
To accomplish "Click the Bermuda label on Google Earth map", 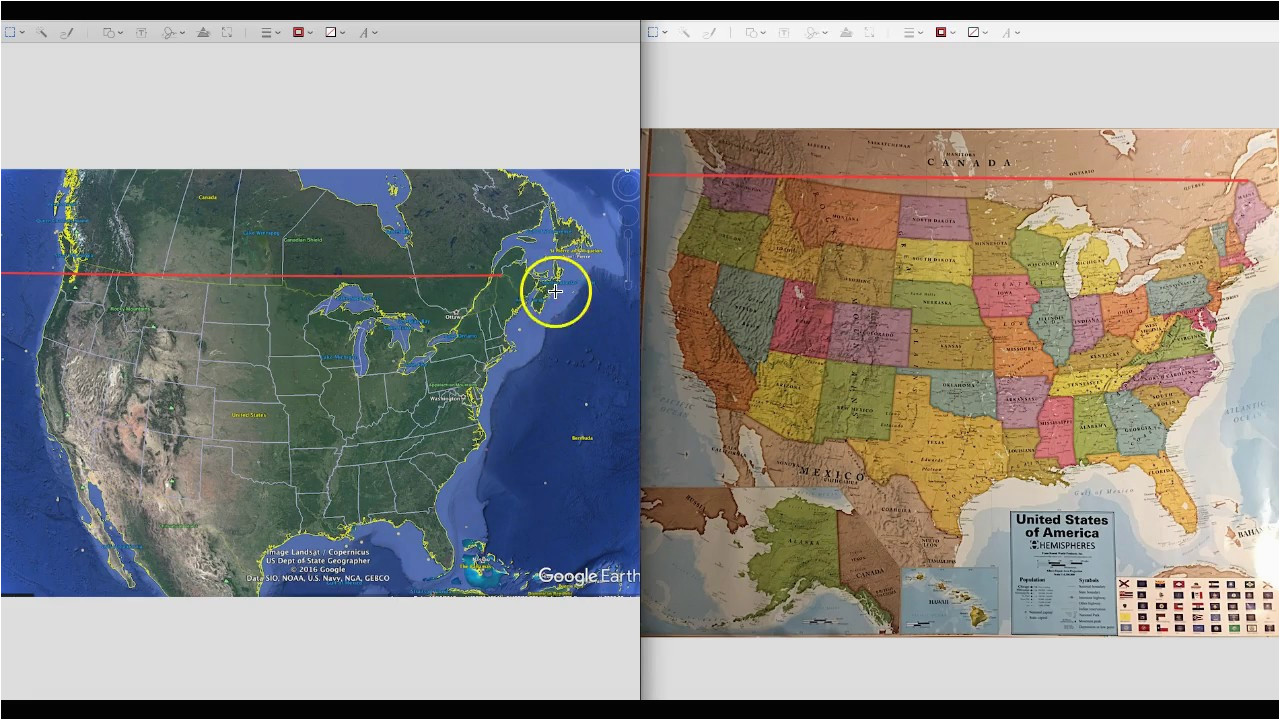I will tap(582, 438).
